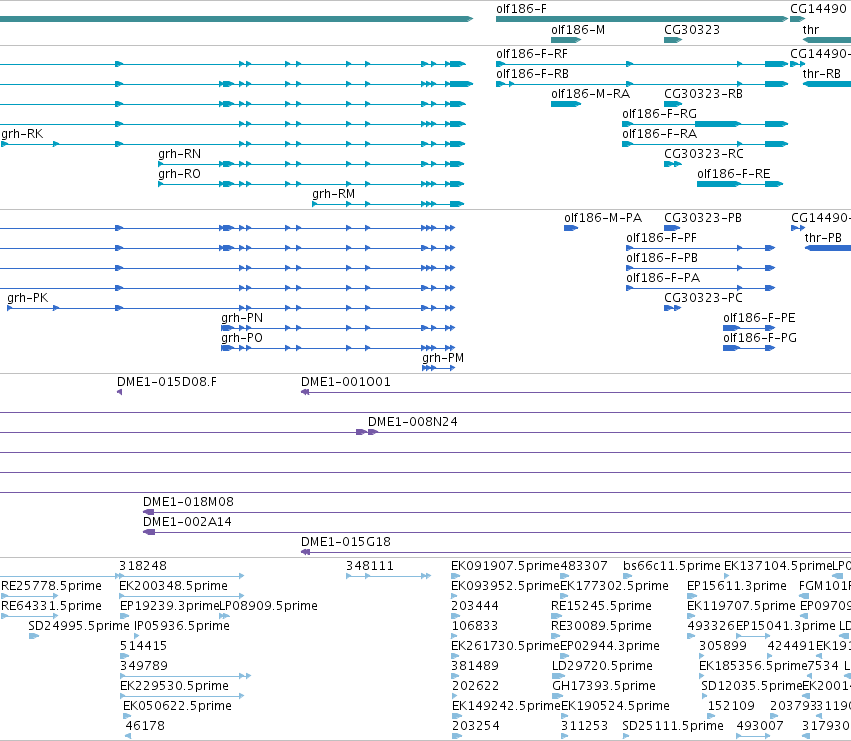Select transcript olf186-F-RG label
851x741 pixels.
659,114
